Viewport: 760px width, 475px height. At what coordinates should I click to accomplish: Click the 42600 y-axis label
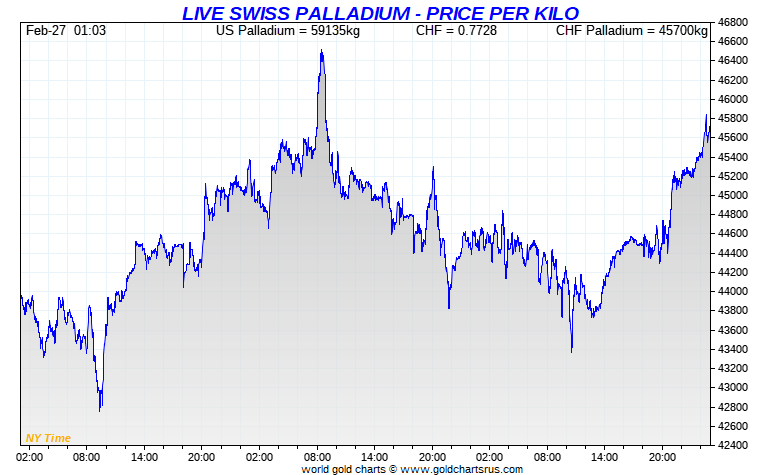(x=732, y=426)
